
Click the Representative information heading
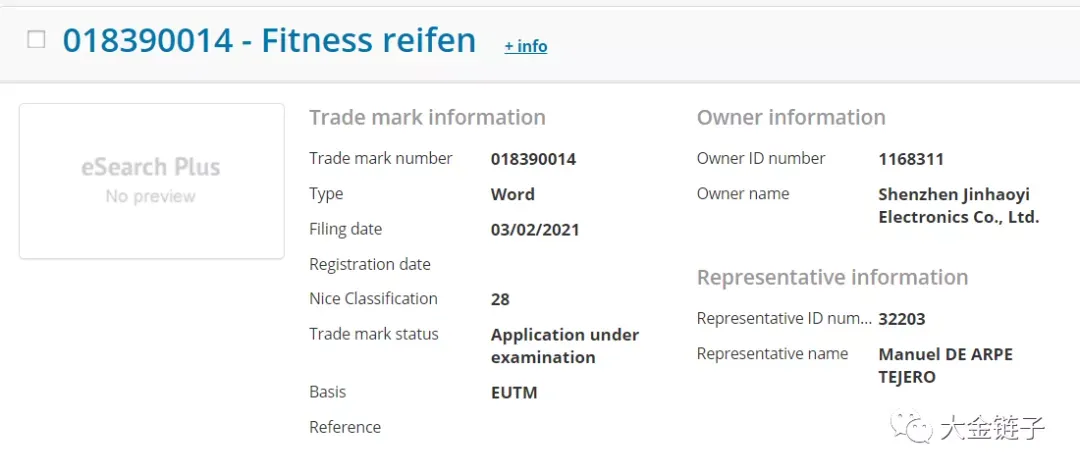[832, 277]
